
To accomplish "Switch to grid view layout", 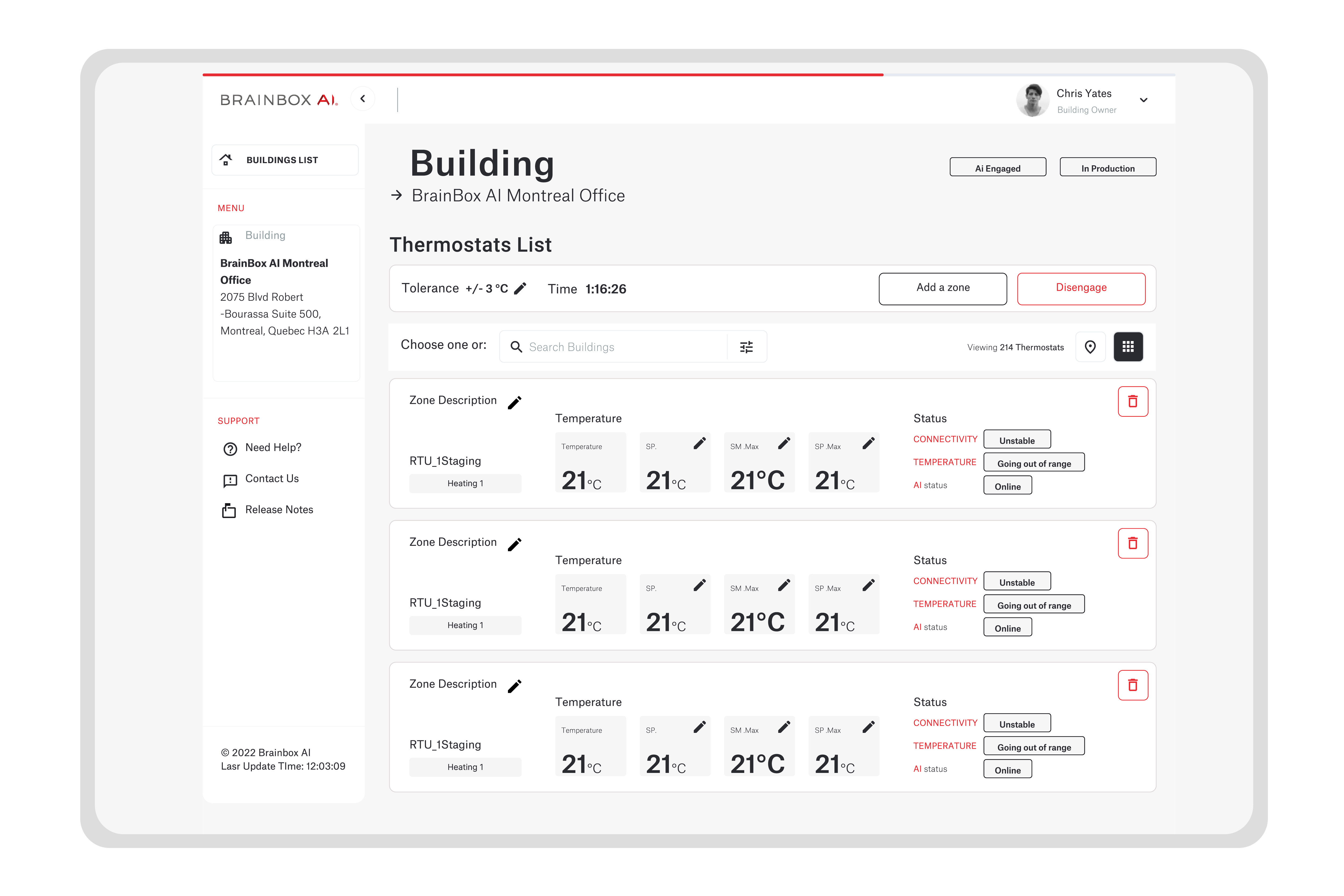I will (1127, 347).
